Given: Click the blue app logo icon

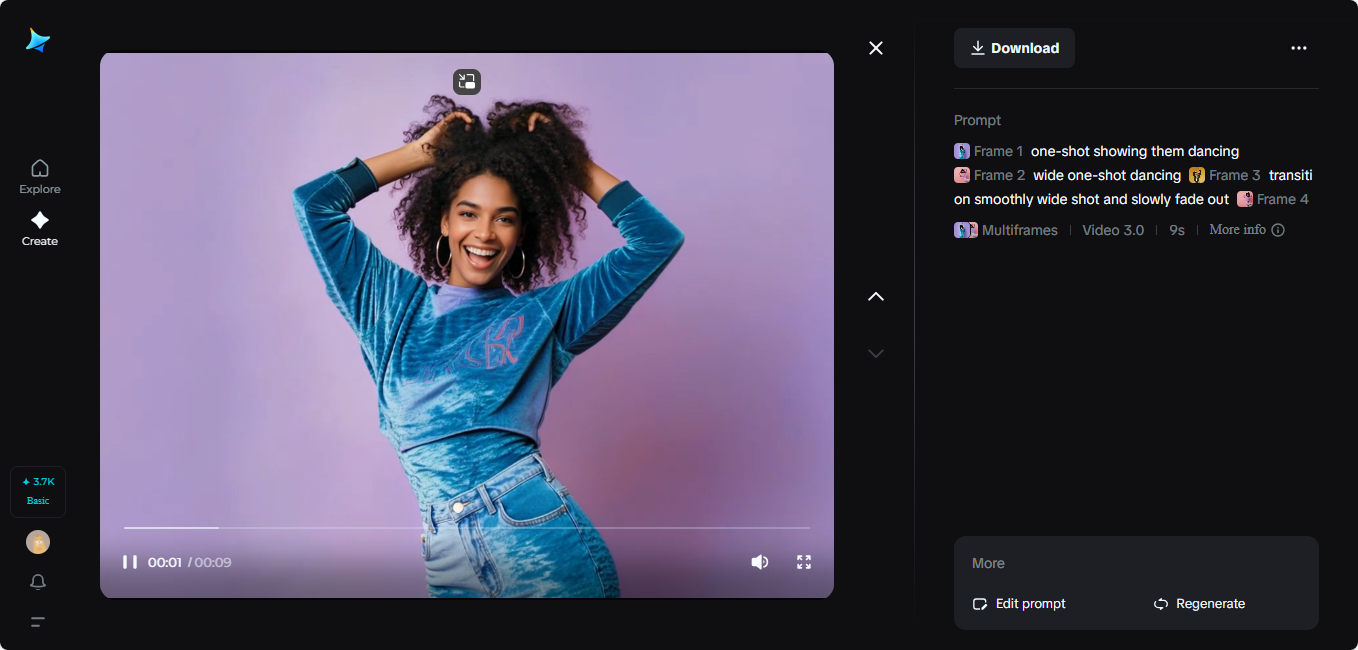Looking at the screenshot, I should point(38,40).
